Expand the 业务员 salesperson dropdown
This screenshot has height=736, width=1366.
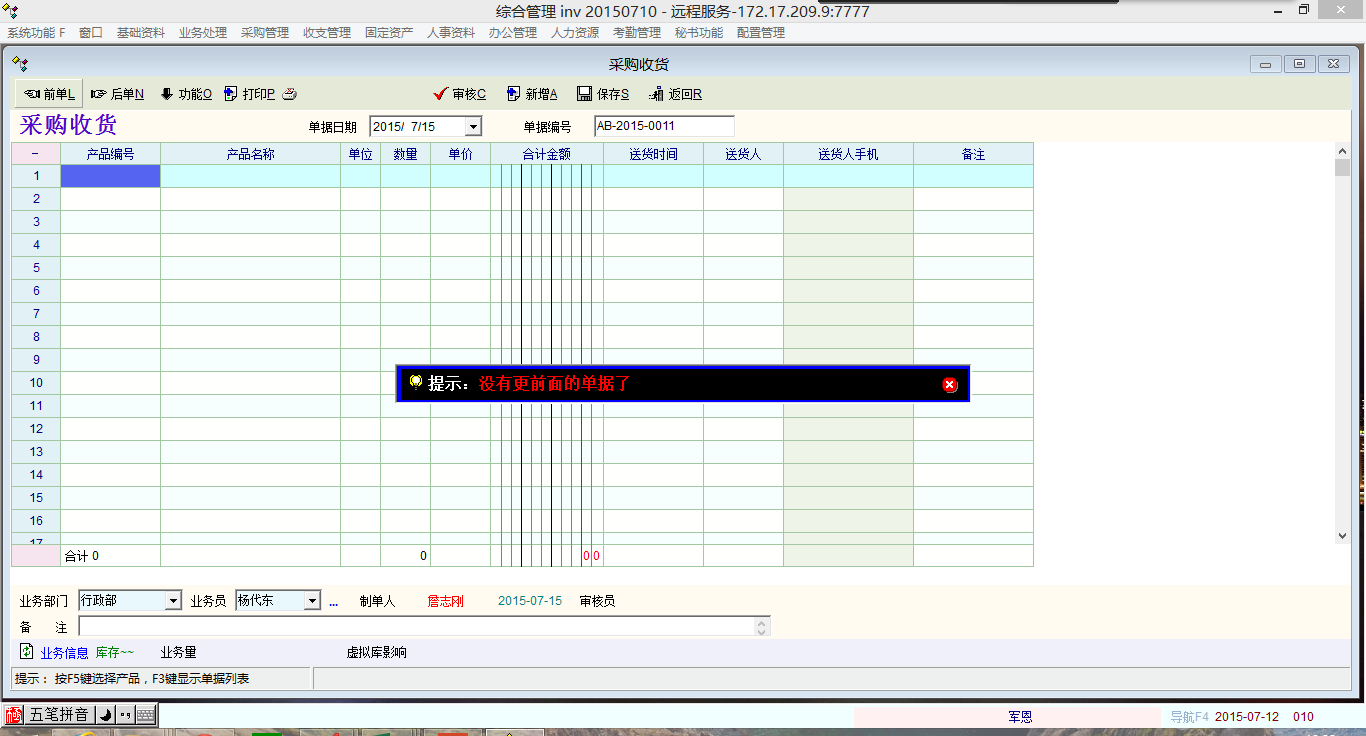[x=312, y=601]
